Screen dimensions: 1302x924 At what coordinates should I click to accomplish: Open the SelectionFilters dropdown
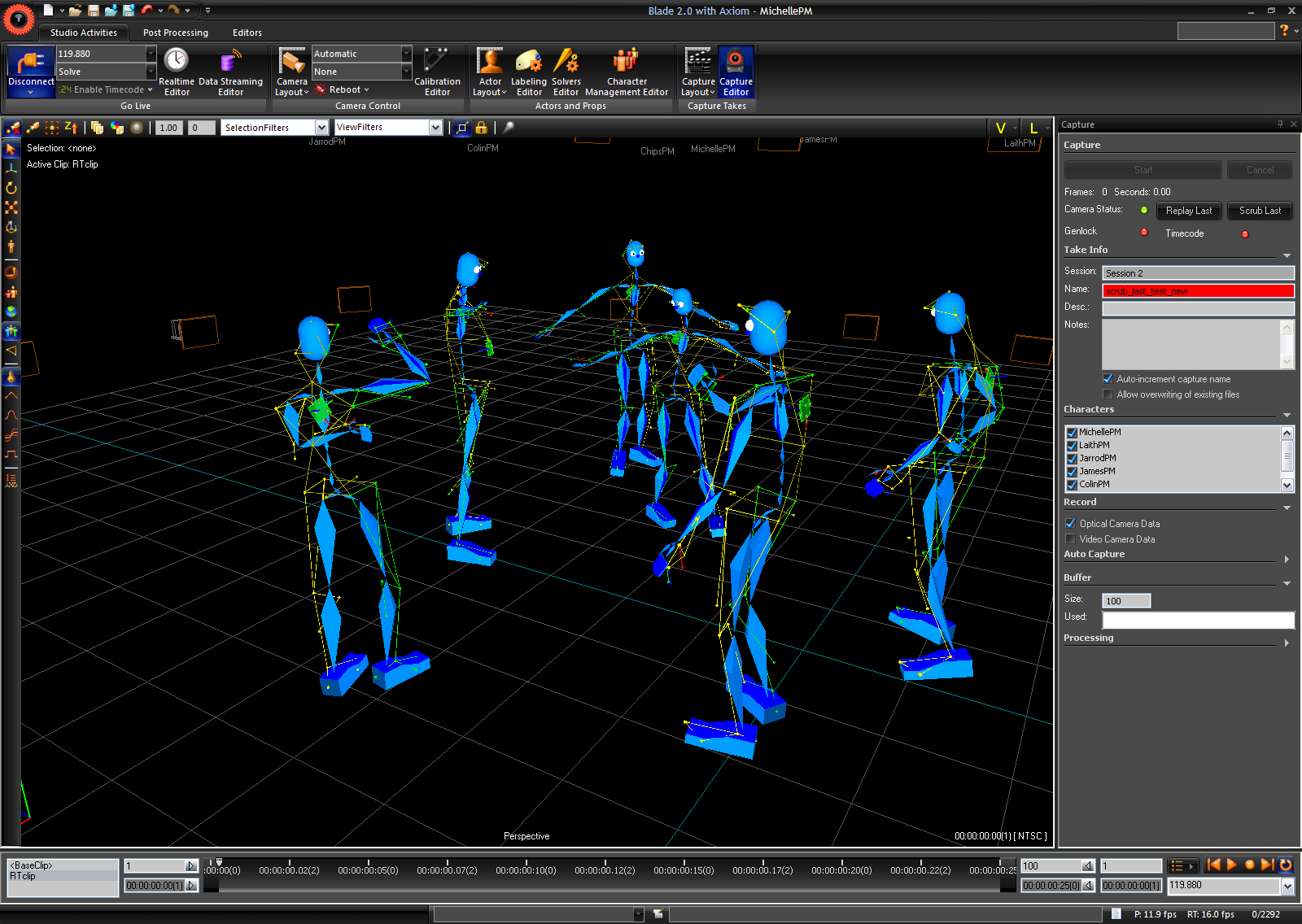[322, 127]
